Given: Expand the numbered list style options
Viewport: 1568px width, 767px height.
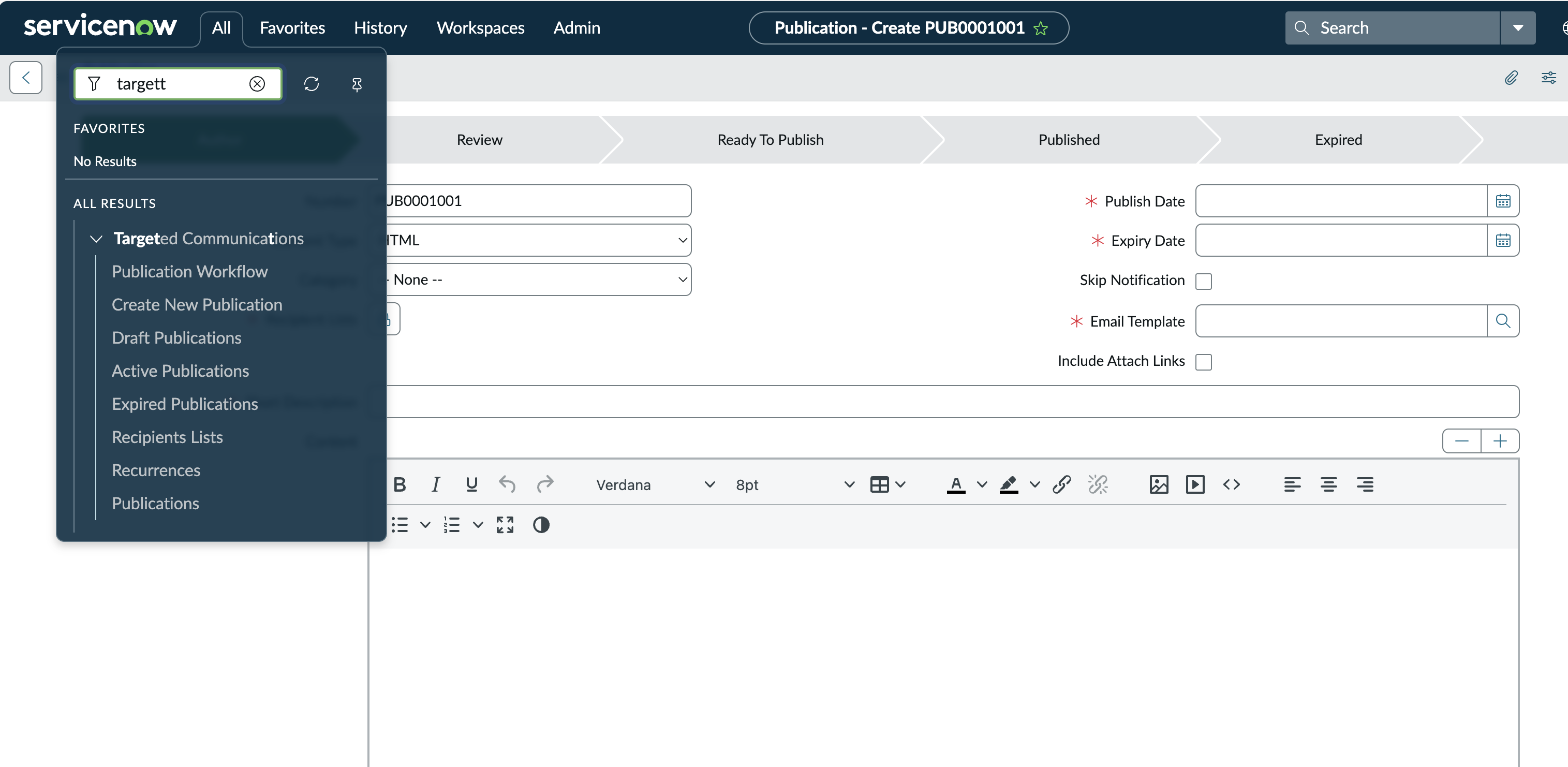Looking at the screenshot, I should (478, 525).
